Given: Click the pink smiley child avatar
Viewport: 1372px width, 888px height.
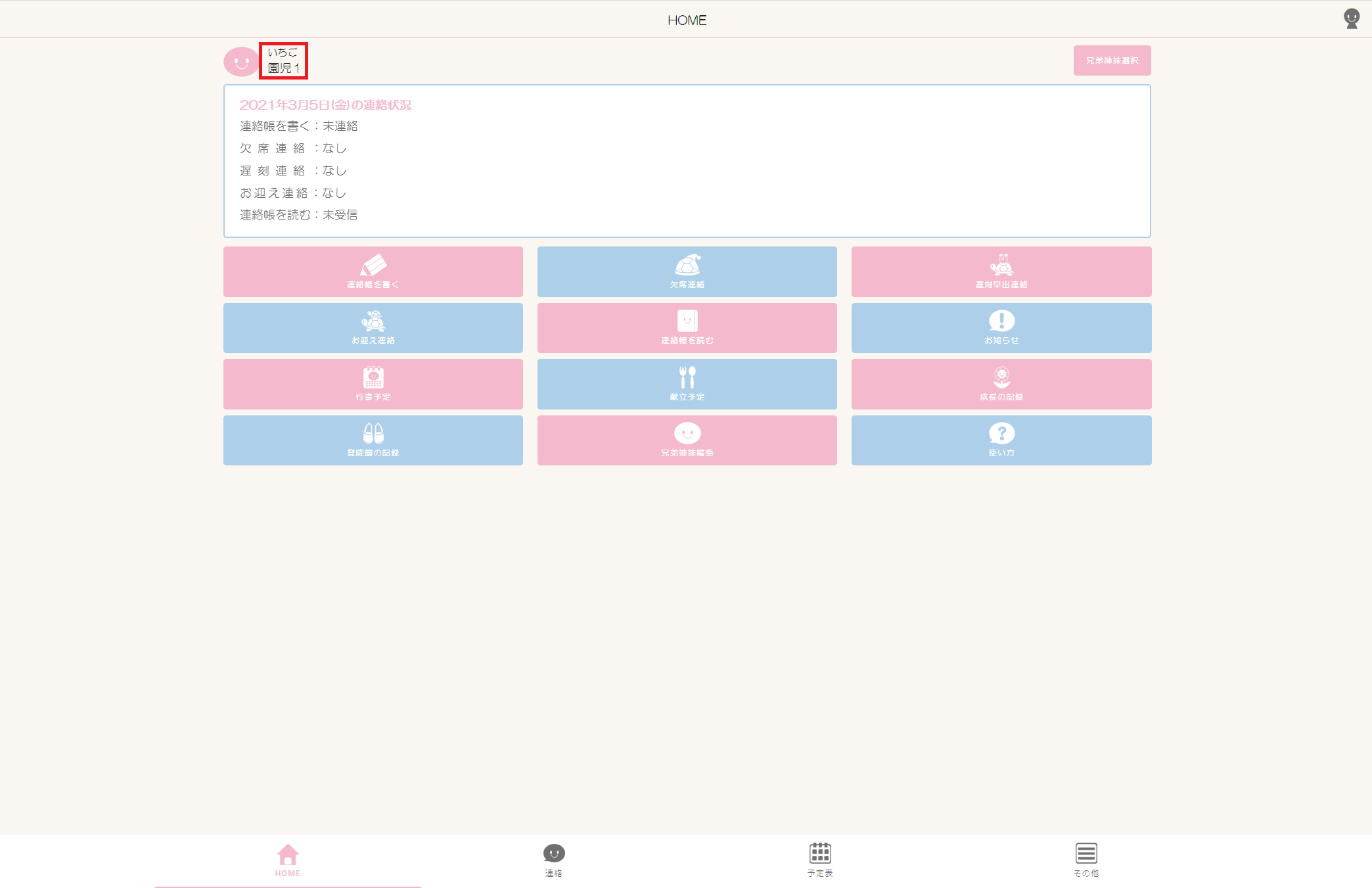Looking at the screenshot, I should [x=241, y=62].
